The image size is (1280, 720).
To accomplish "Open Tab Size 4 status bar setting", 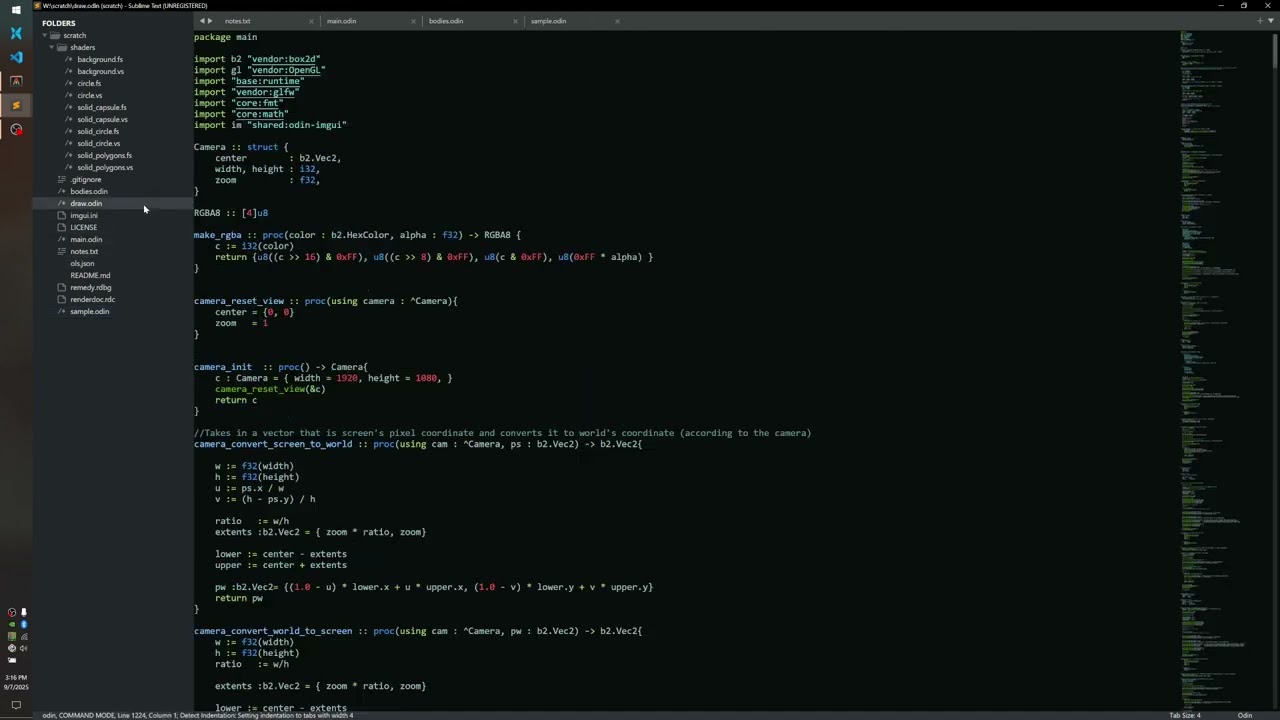I will point(1185,715).
